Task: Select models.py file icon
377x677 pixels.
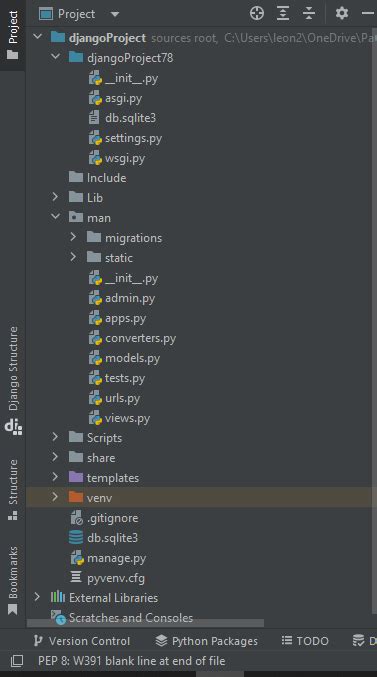Action: click(95, 358)
